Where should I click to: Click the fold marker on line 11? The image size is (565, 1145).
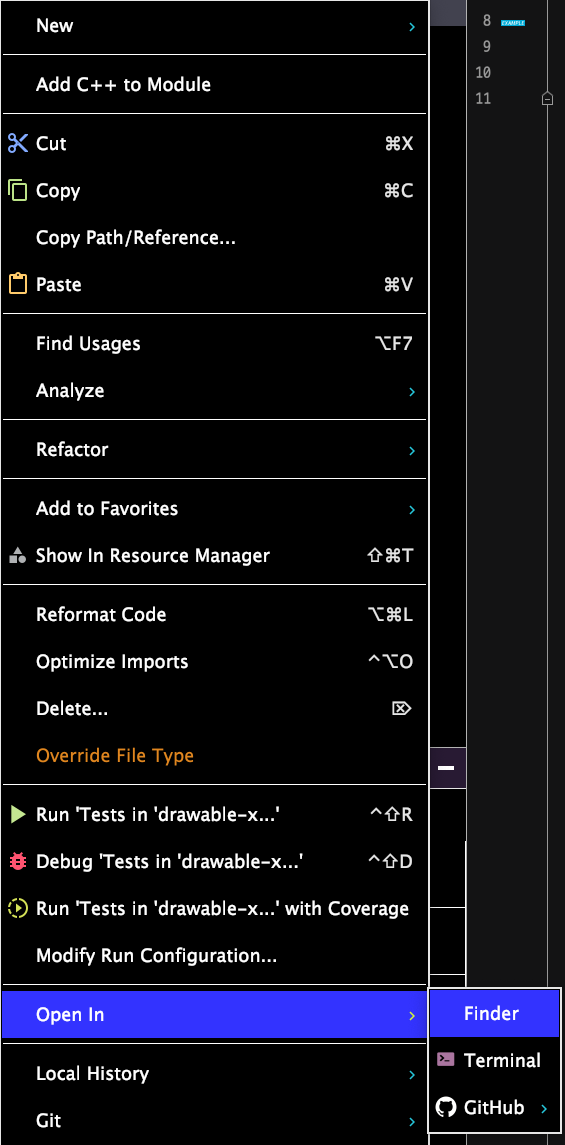click(547, 99)
